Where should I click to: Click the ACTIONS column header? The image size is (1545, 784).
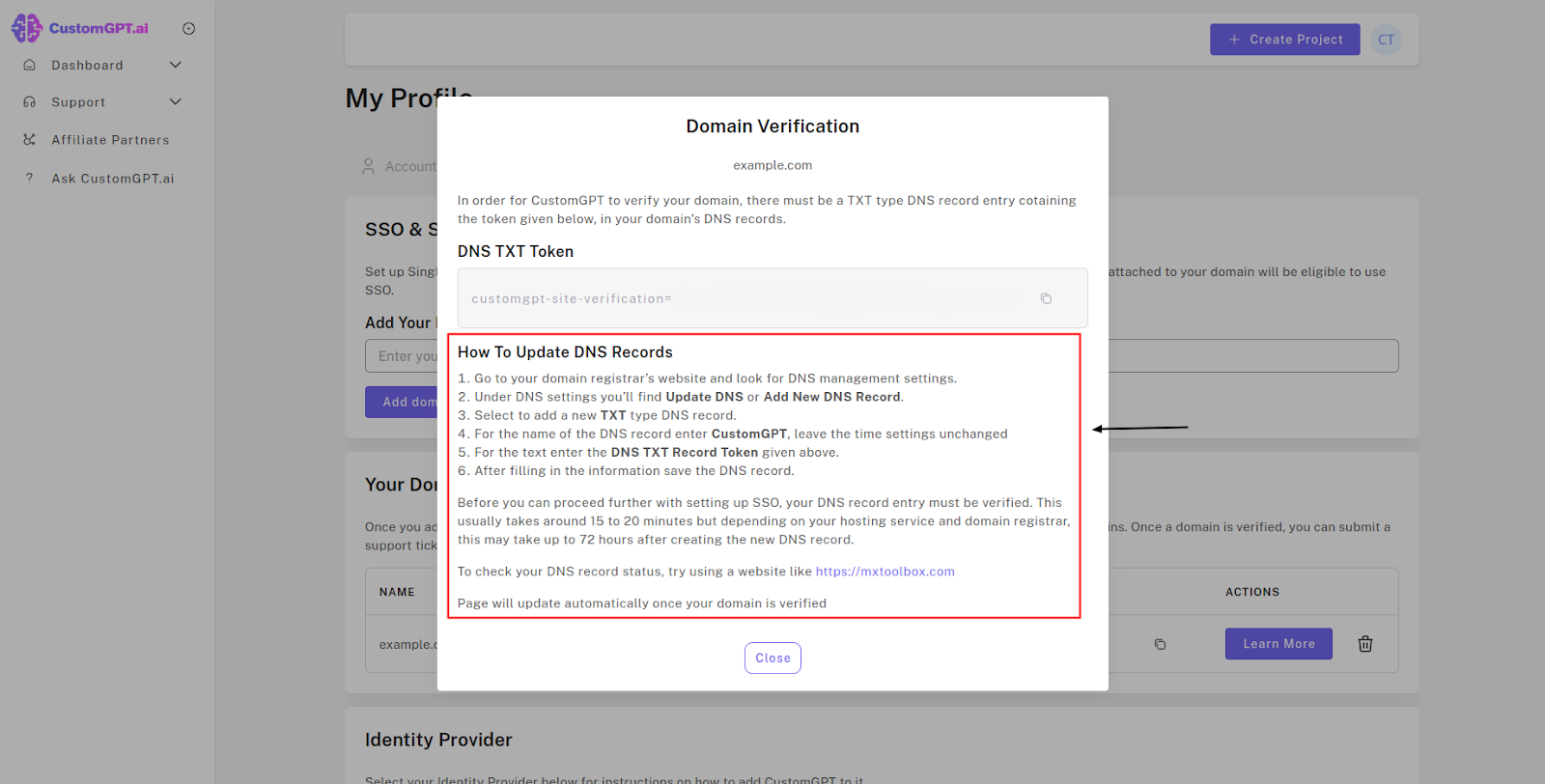(1252, 592)
